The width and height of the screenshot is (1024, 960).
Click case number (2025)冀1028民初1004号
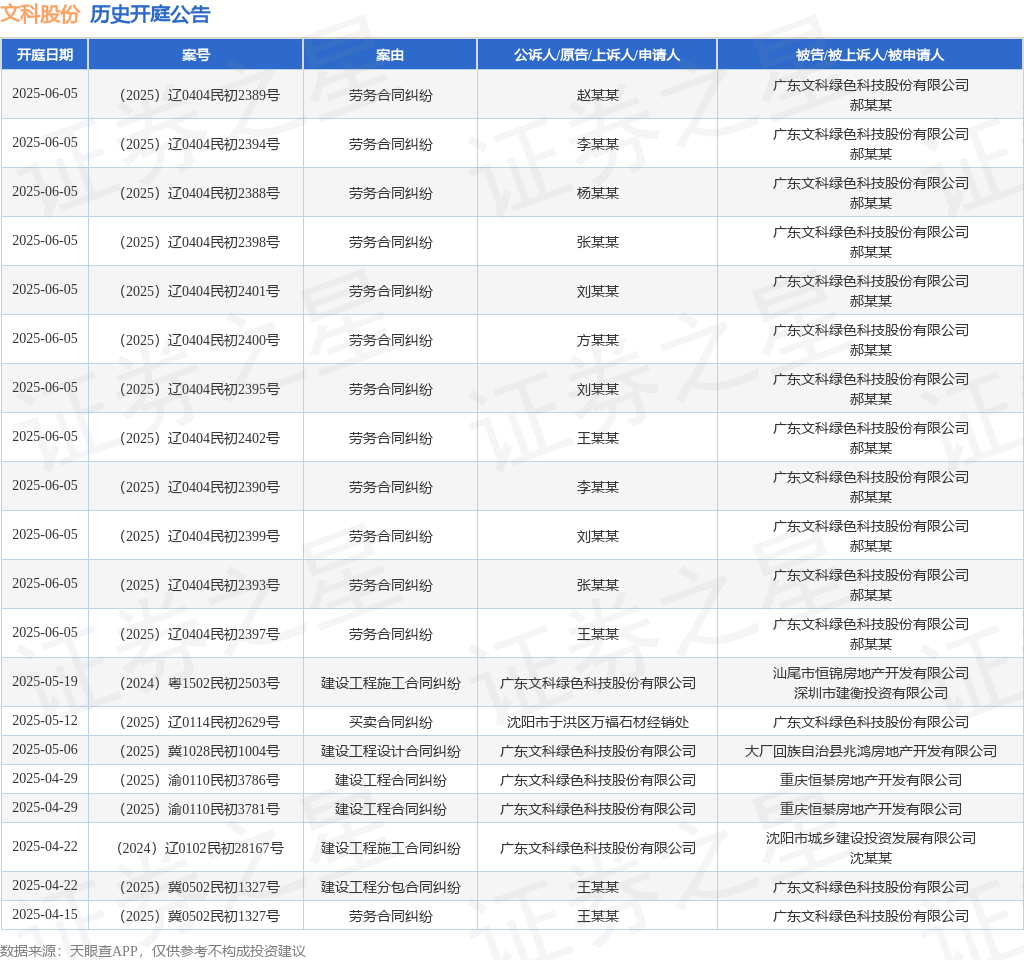tap(199, 751)
